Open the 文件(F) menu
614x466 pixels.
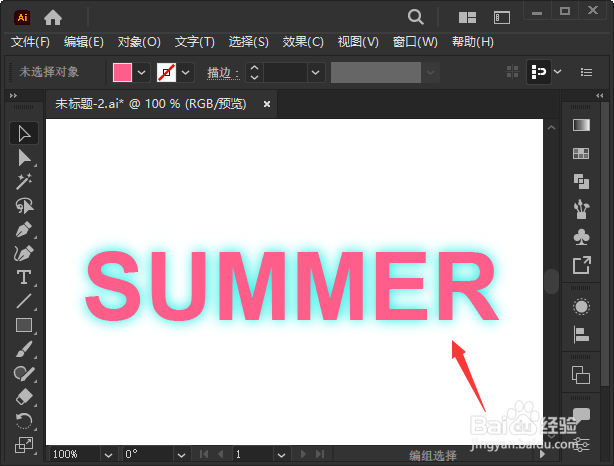tap(30, 42)
